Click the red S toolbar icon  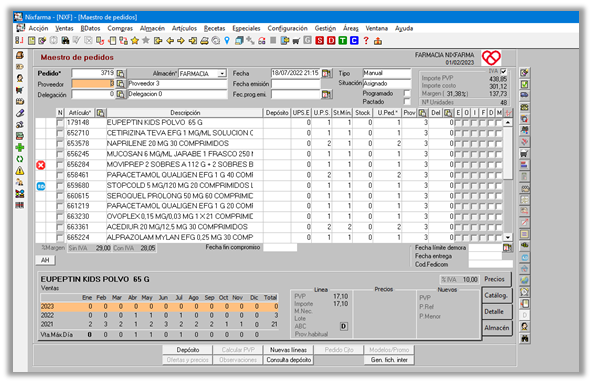[319, 41]
